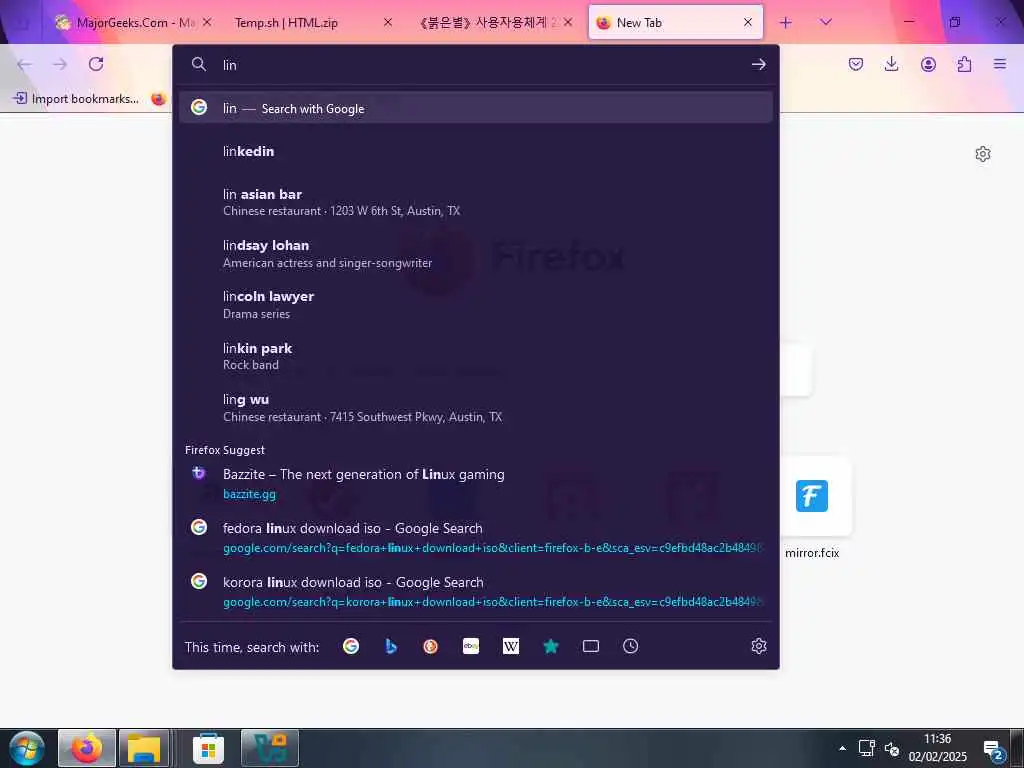Pick the lincoln lawyer suggestion
The width and height of the screenshot is (1024, 768).
tap(475, 304)
